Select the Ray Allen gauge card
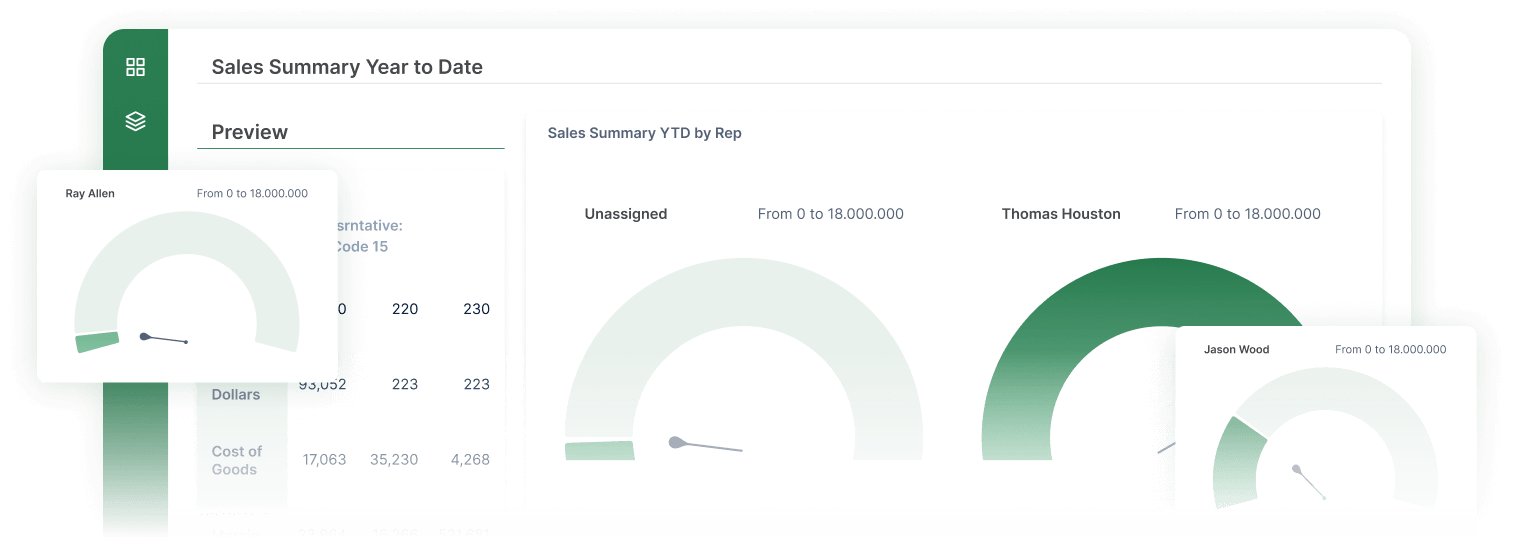Screen dimensions: 1513x539 pyautogui.click(x=187, y=275)
